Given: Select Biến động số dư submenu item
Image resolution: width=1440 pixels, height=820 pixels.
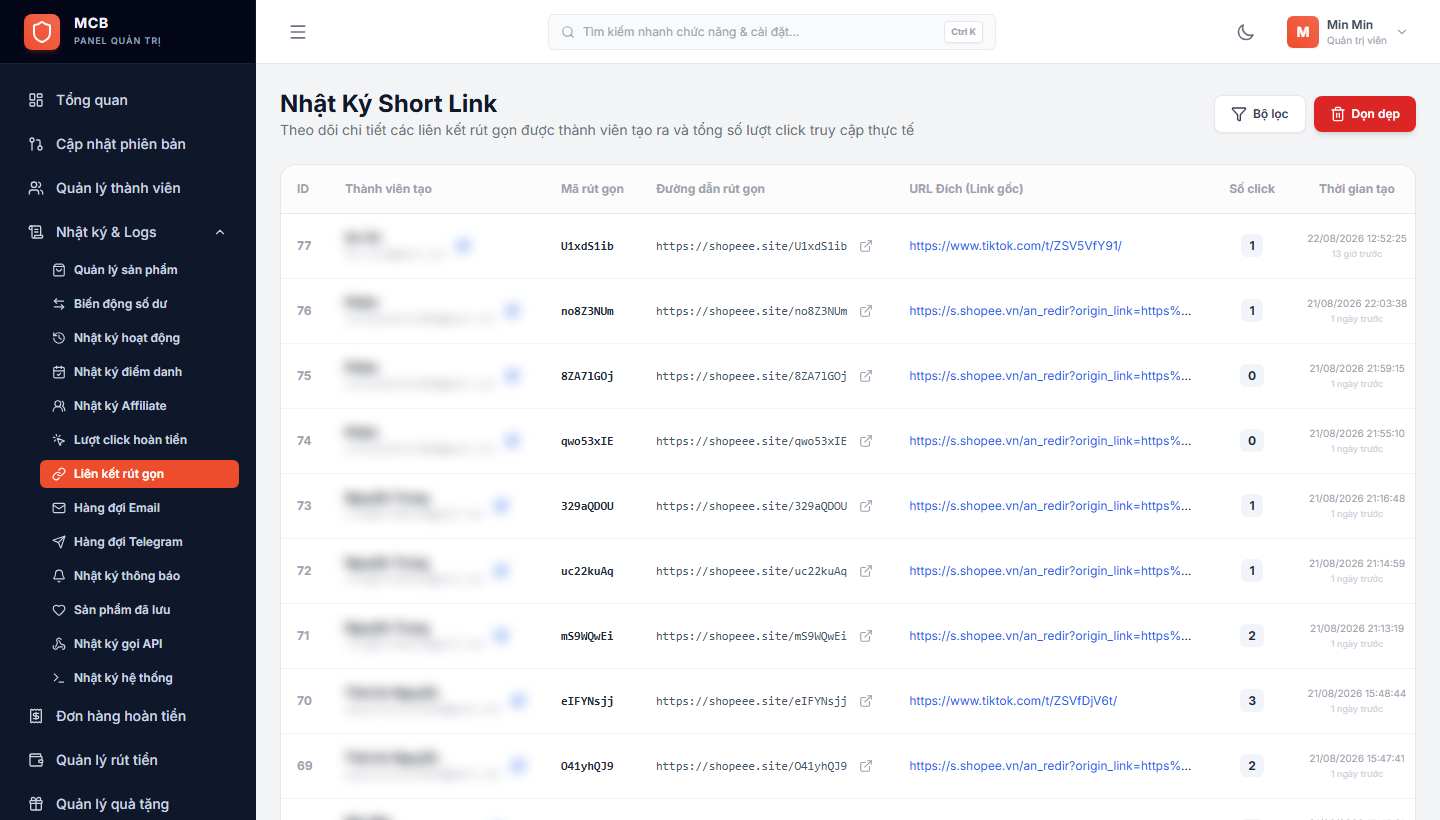Looking at the screenshot, I should 139,304.
